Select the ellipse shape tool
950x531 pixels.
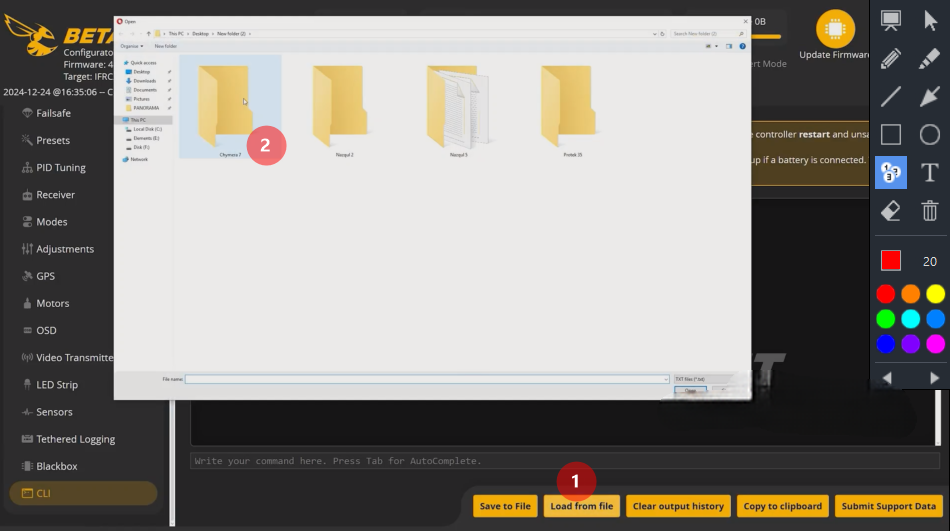point(929,134)
